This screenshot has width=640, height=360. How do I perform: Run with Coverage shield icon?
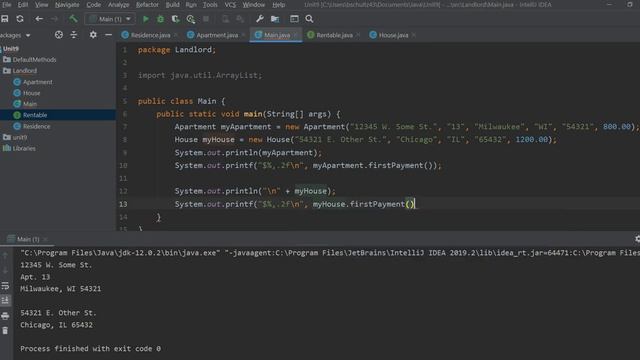pos(176,19)
